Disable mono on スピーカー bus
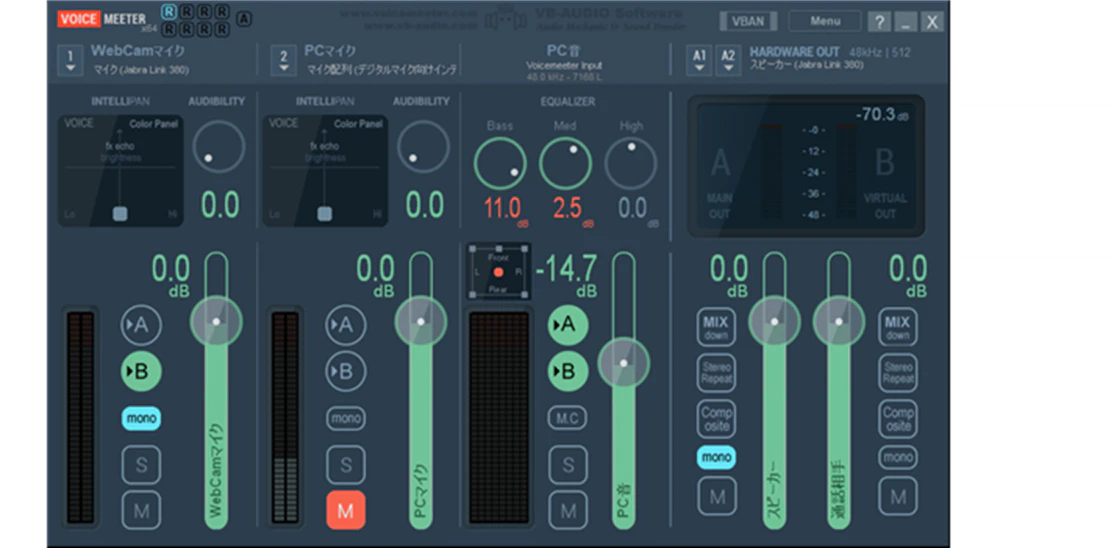The height and width of the screenshot is (548, 1114). coord(716,457)
